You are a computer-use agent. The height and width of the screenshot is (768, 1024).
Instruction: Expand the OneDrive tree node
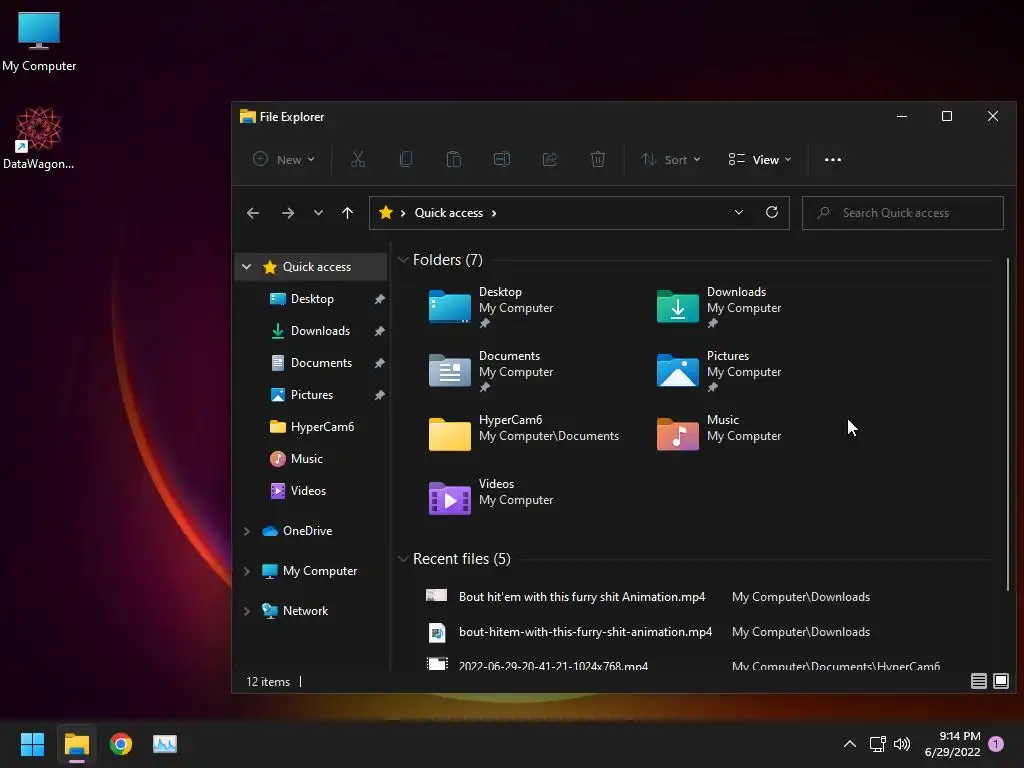(246, 531)
